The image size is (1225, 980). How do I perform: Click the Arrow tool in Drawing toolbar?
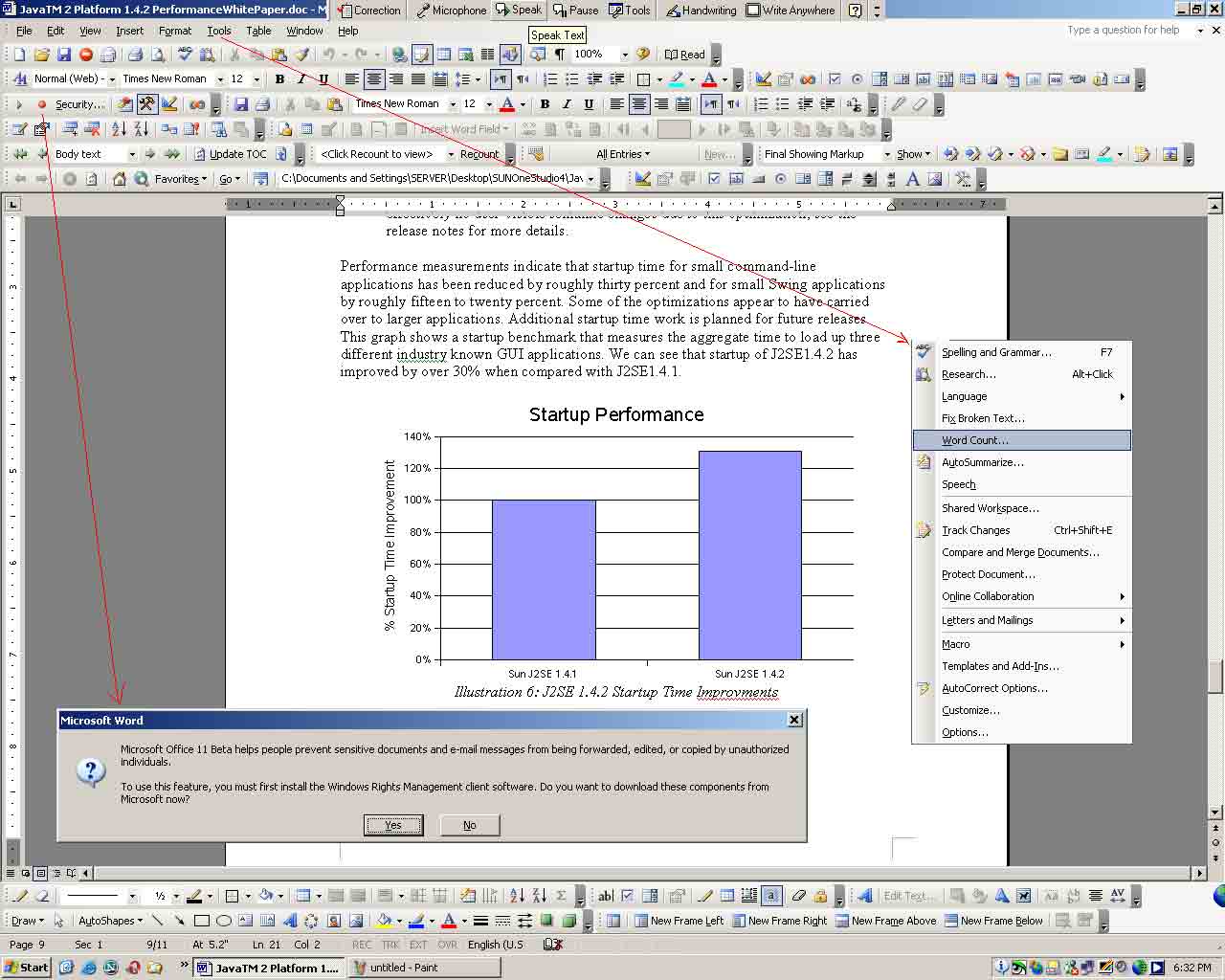point(179,921)
